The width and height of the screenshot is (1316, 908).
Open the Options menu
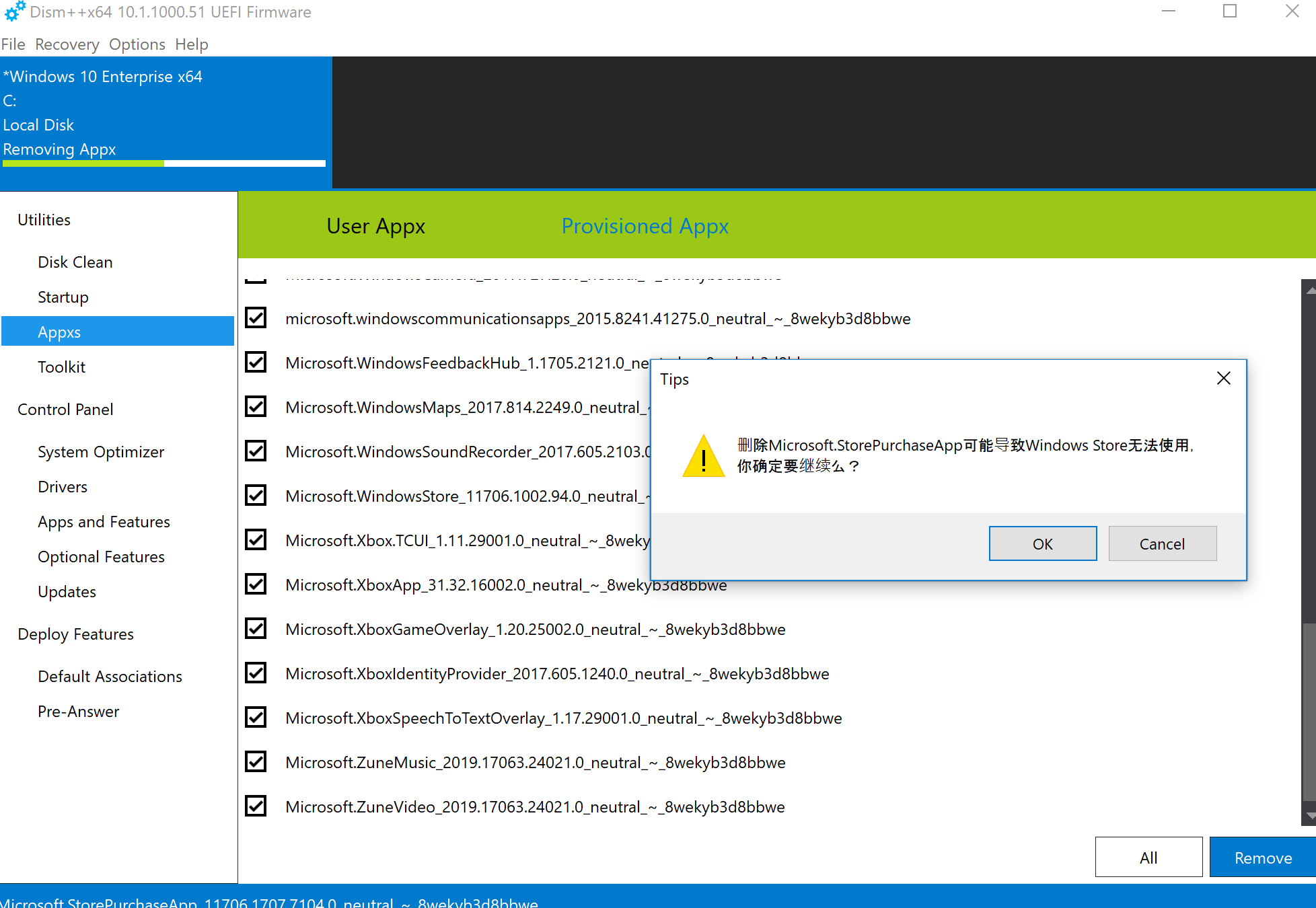[x=137, y=44]
